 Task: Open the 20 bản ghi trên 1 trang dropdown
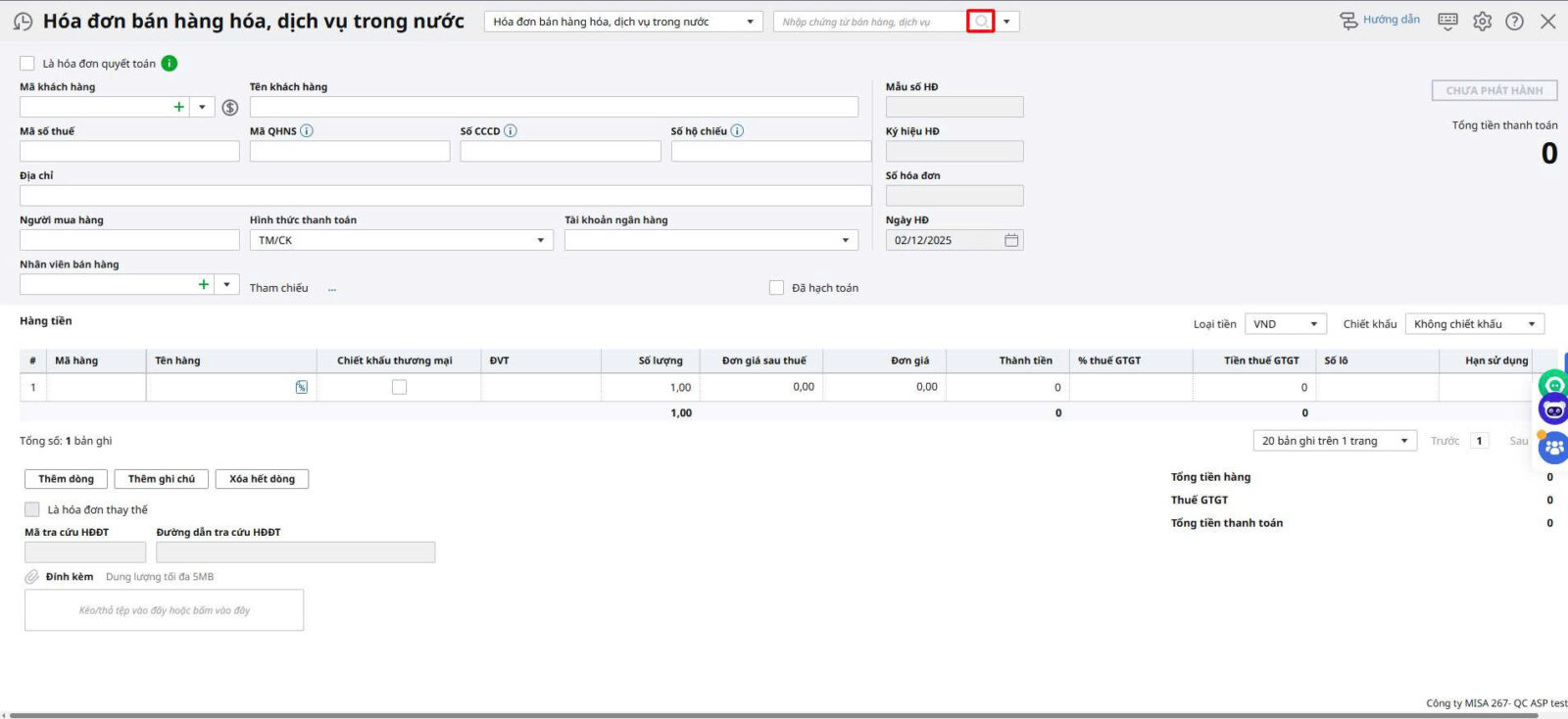(x=1403, y=441)
